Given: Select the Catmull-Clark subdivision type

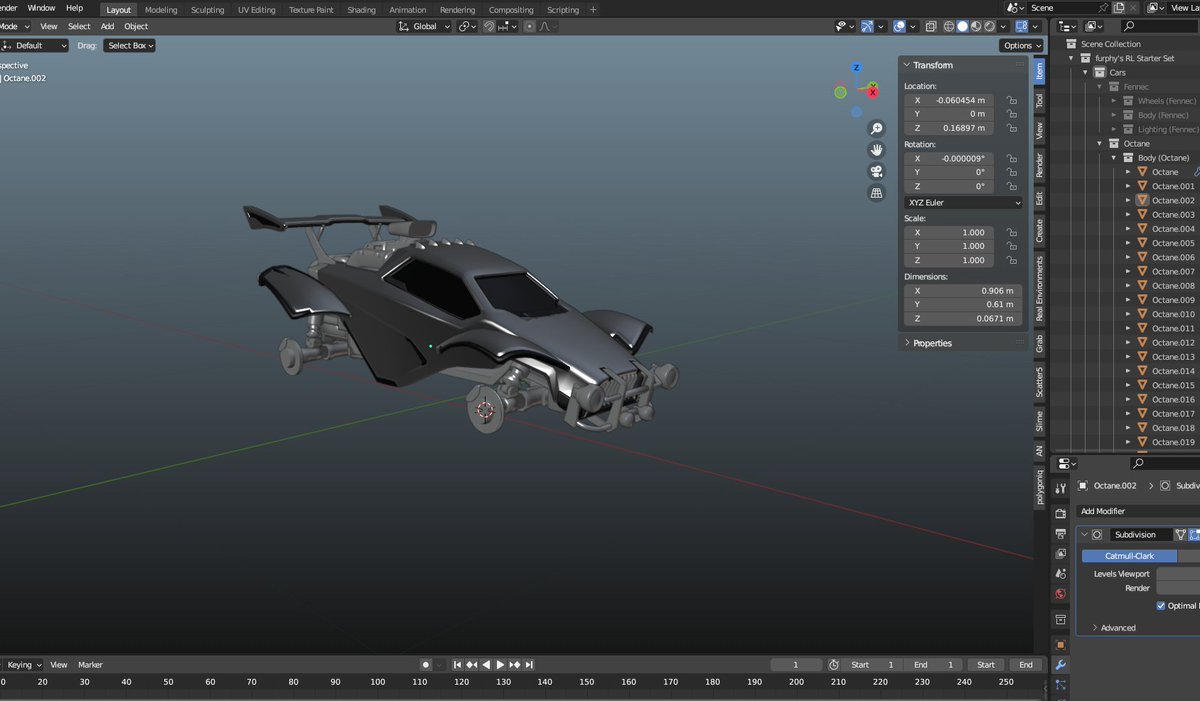Looking at the screenshot, I should (1129, 556).
